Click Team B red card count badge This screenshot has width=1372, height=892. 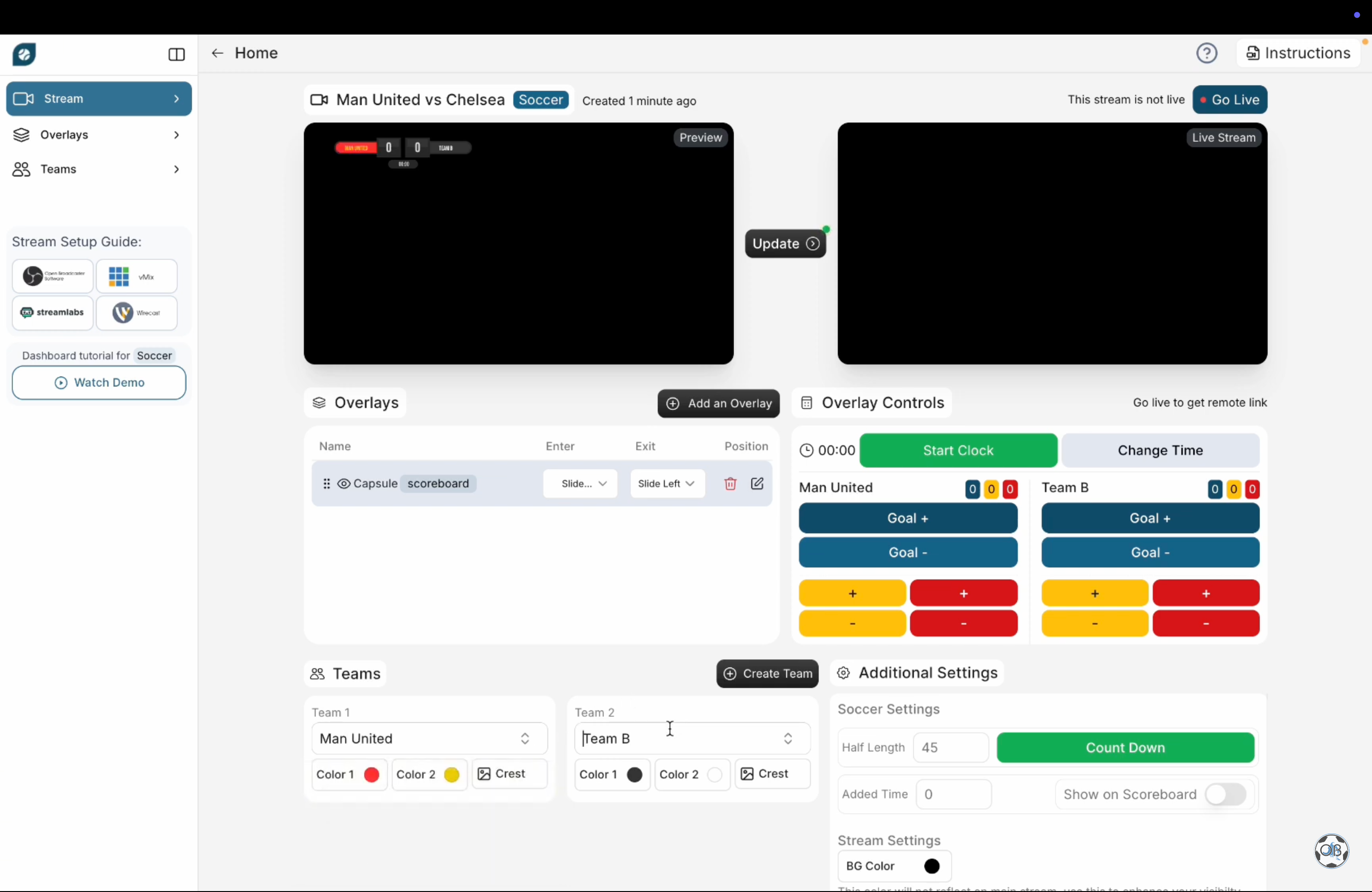tap(1252, 490)
